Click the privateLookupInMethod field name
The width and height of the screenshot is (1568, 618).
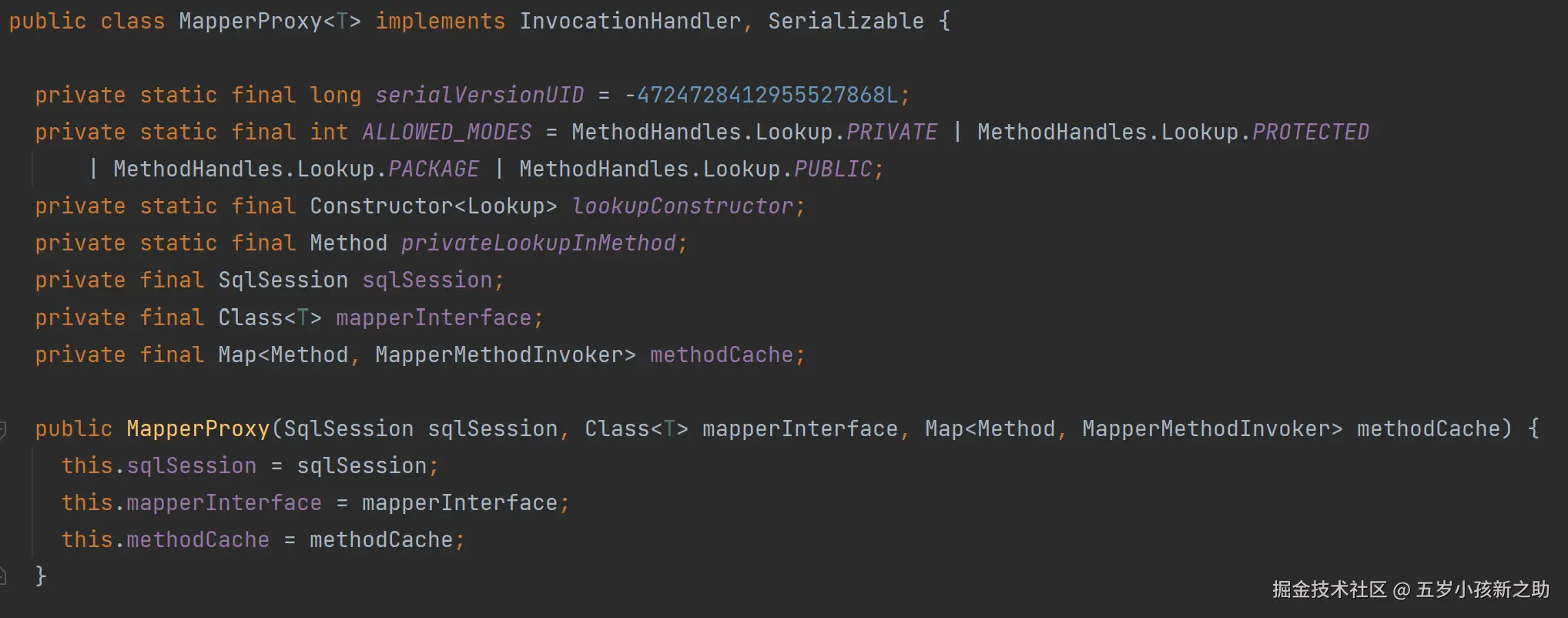[538, 244]
